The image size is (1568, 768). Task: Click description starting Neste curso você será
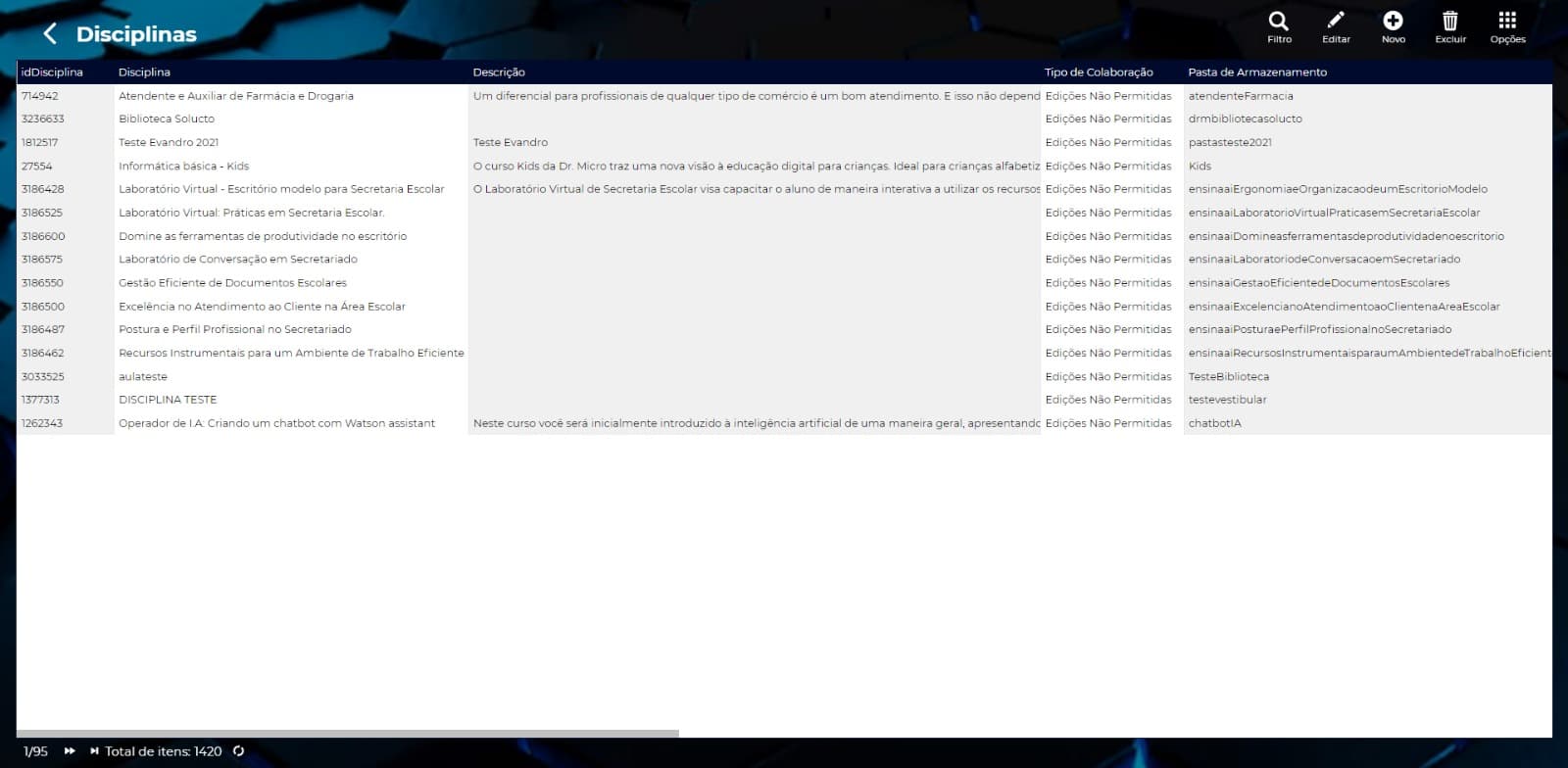coord(756,423)
